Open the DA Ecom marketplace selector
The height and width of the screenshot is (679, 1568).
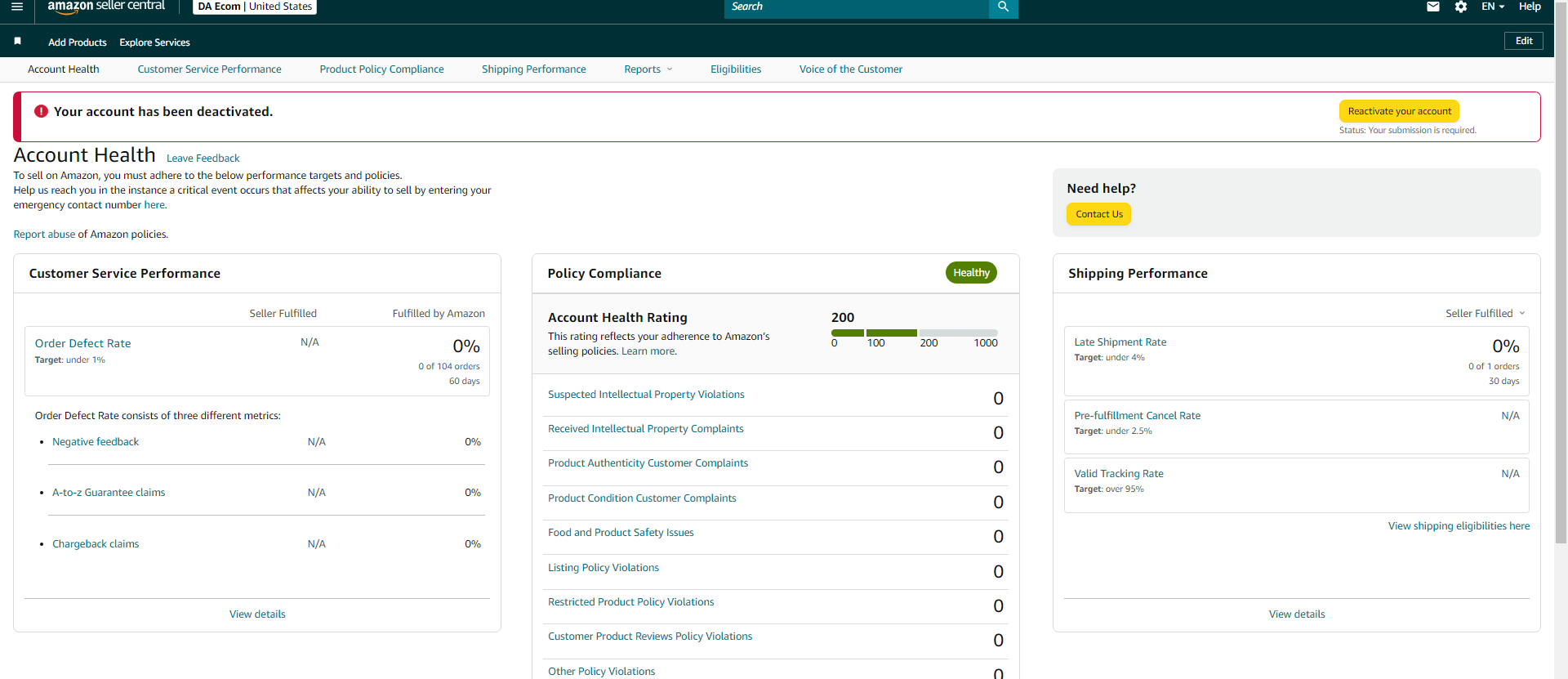(255, 7)
